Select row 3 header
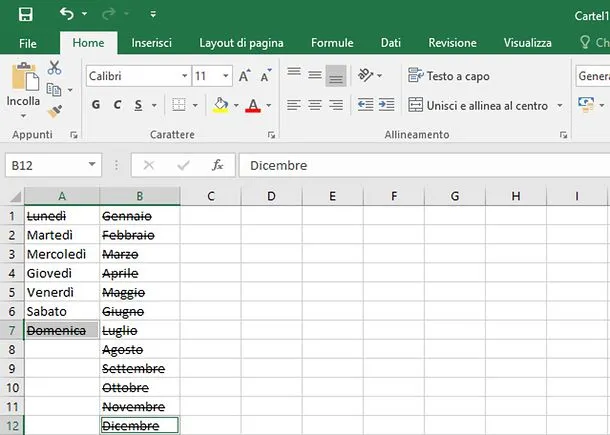The width and height of the screenshot is (610, 435). 12,254
